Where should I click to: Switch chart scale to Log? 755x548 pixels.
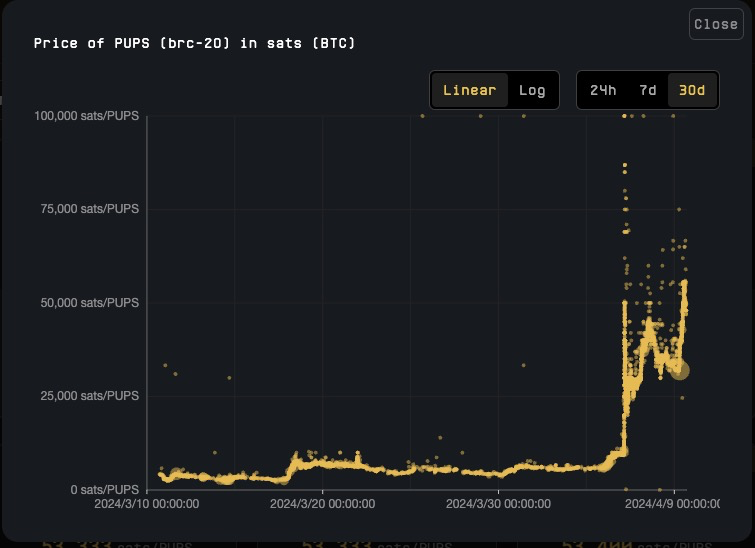pos(532,90)
